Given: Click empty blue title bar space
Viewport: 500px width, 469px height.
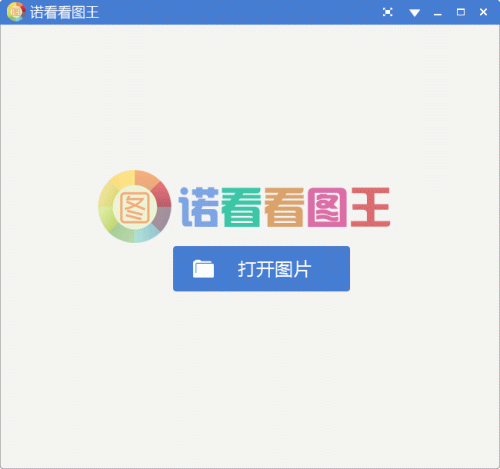Looking at the screenshot, I should point(240,12).
